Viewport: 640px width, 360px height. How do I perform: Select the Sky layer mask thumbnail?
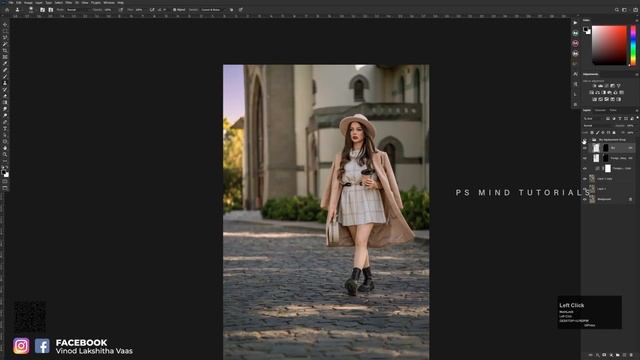point(606,148)
